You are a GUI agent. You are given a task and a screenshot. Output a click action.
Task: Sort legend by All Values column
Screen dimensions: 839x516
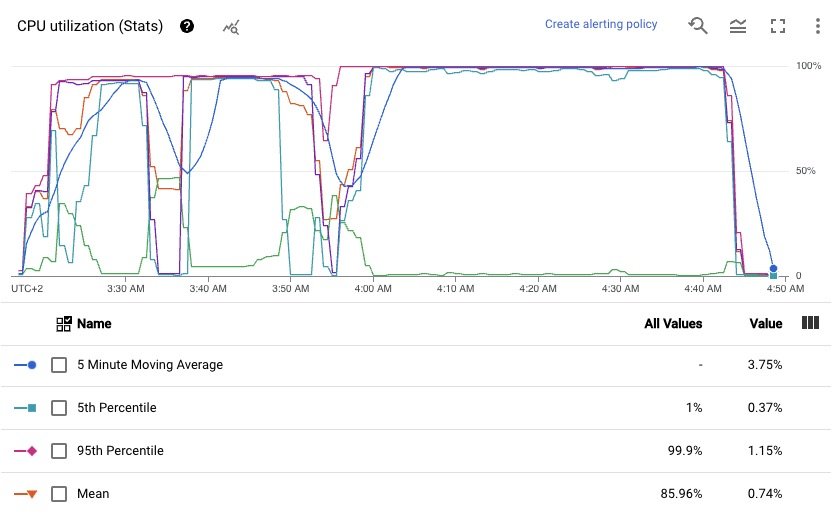673,323
